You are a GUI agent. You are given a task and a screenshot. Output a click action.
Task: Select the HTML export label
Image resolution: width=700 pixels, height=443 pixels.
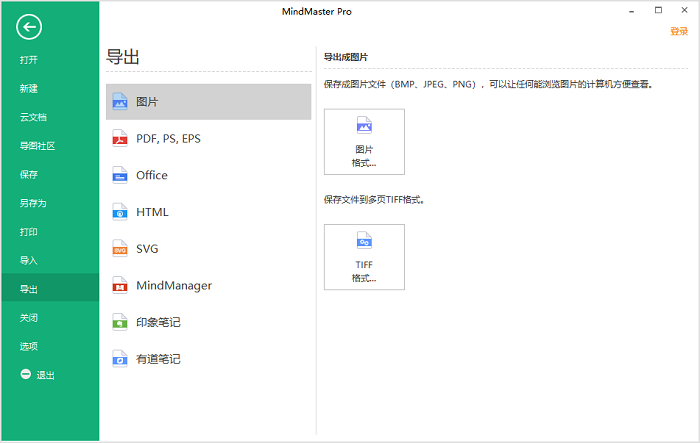[x=152, y=212]
